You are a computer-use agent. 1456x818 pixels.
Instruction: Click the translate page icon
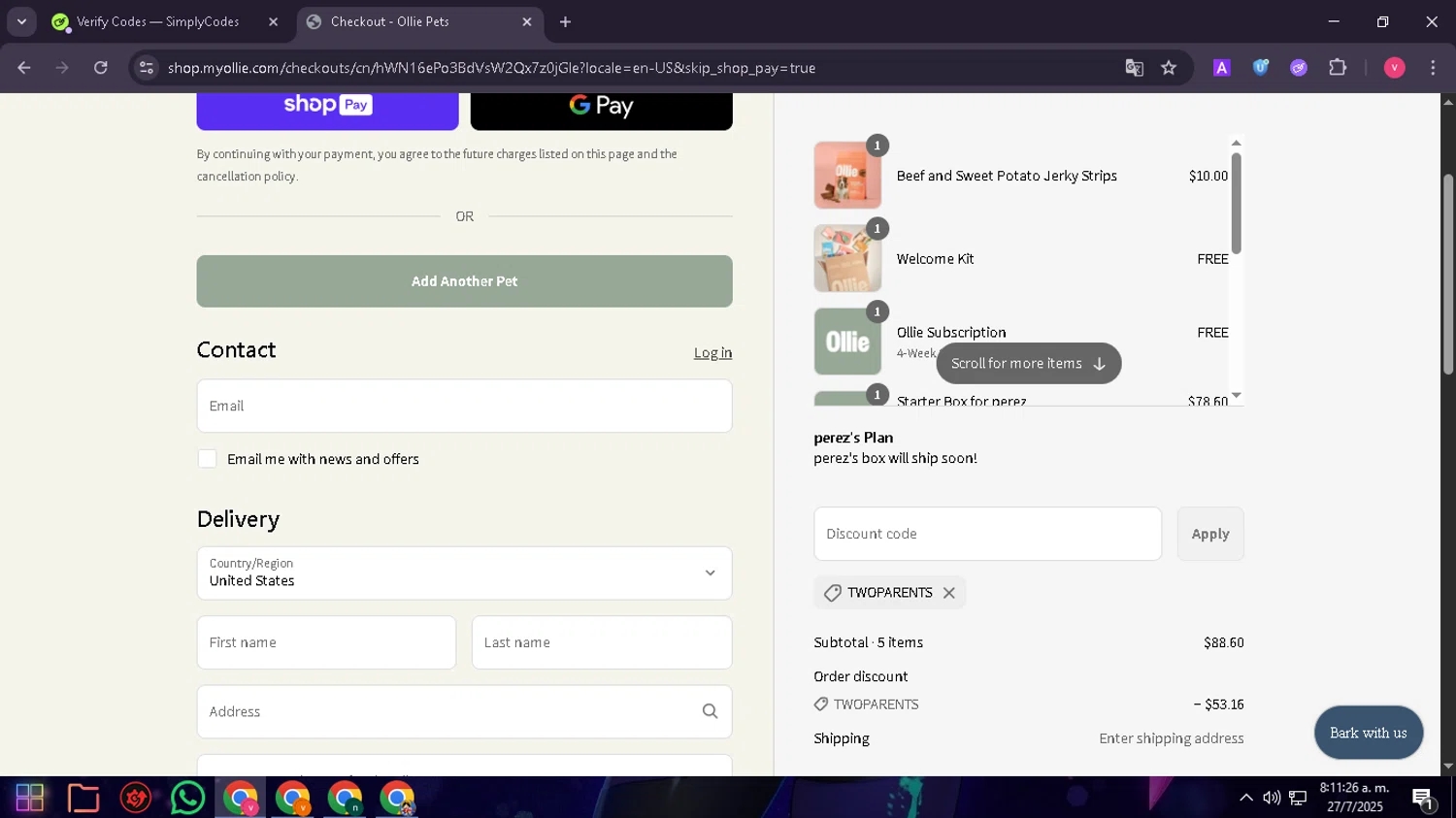tap(1134, 68)
